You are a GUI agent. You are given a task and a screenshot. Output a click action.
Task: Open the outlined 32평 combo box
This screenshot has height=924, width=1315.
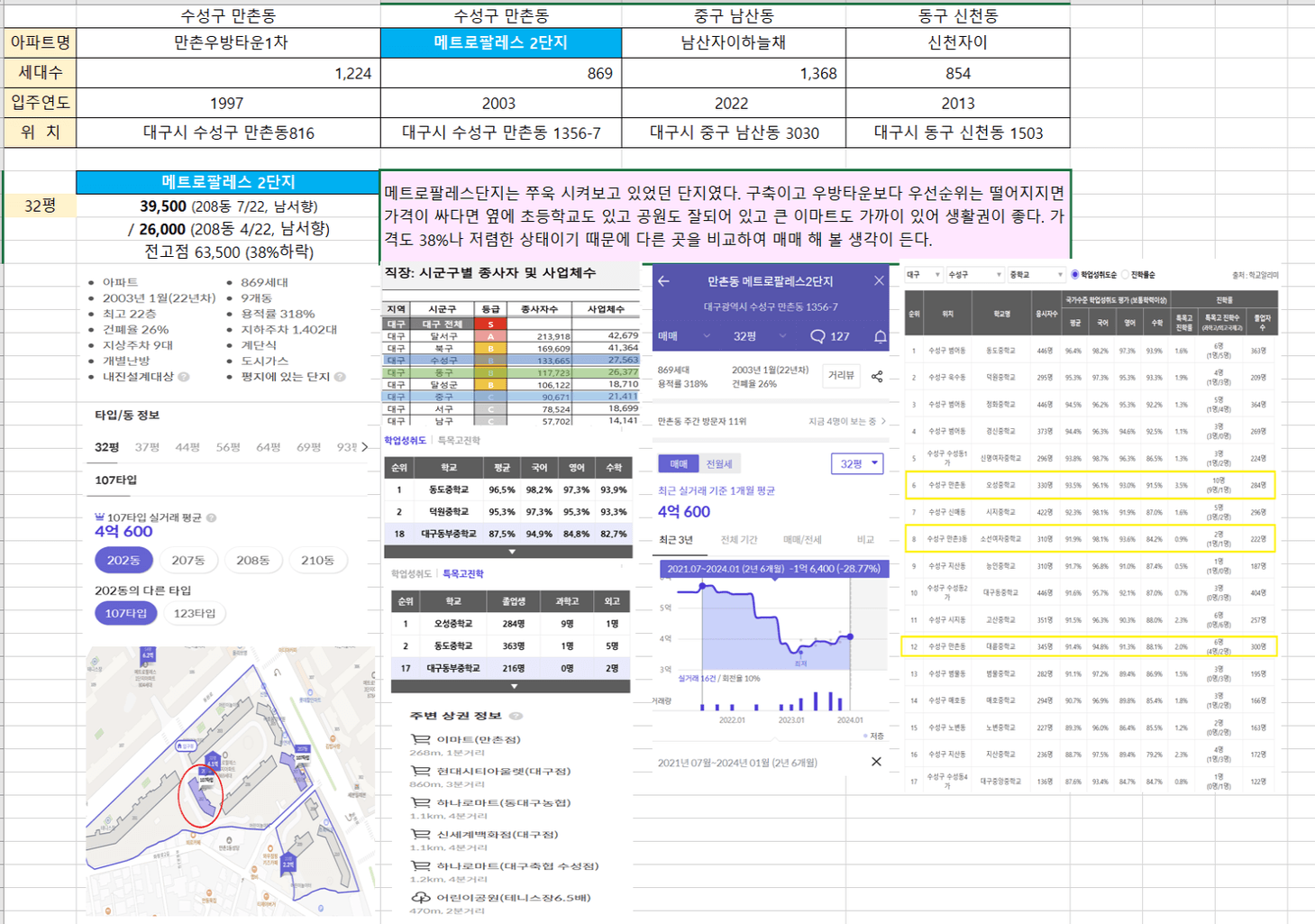(x=857, y=463)
